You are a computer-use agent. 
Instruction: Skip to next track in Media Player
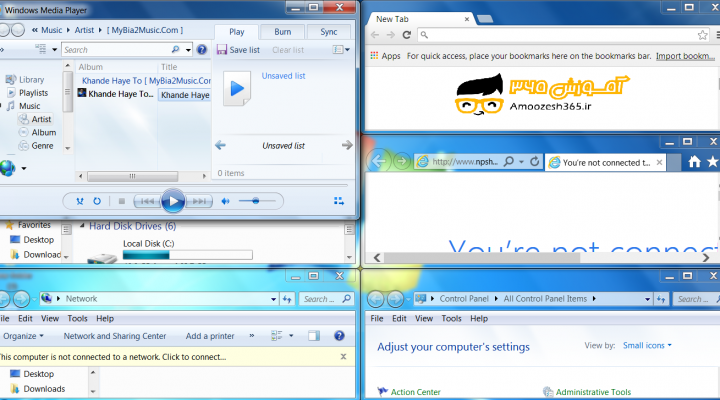[x=199, y=201]
